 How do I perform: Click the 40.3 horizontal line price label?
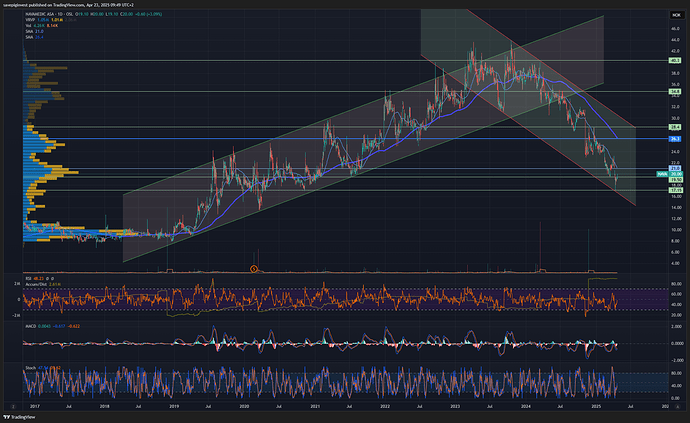pyautogui.click(x=675, y=60)
